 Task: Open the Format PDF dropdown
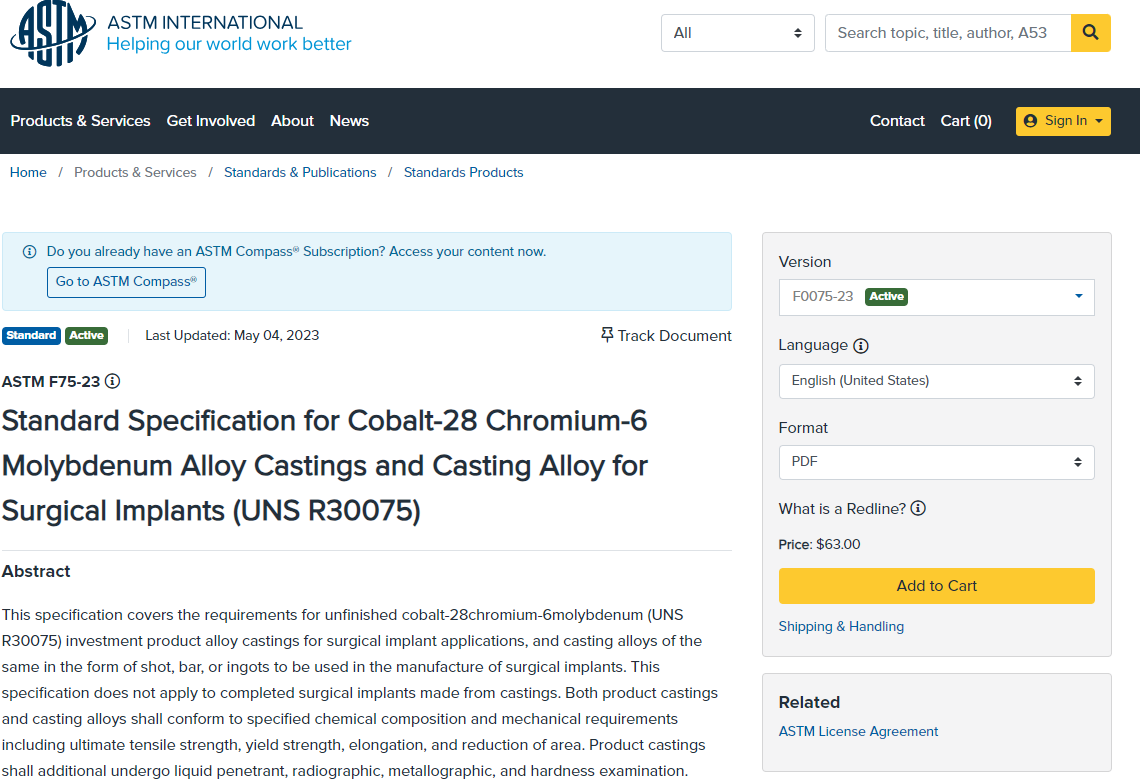[x=936, y=462]
